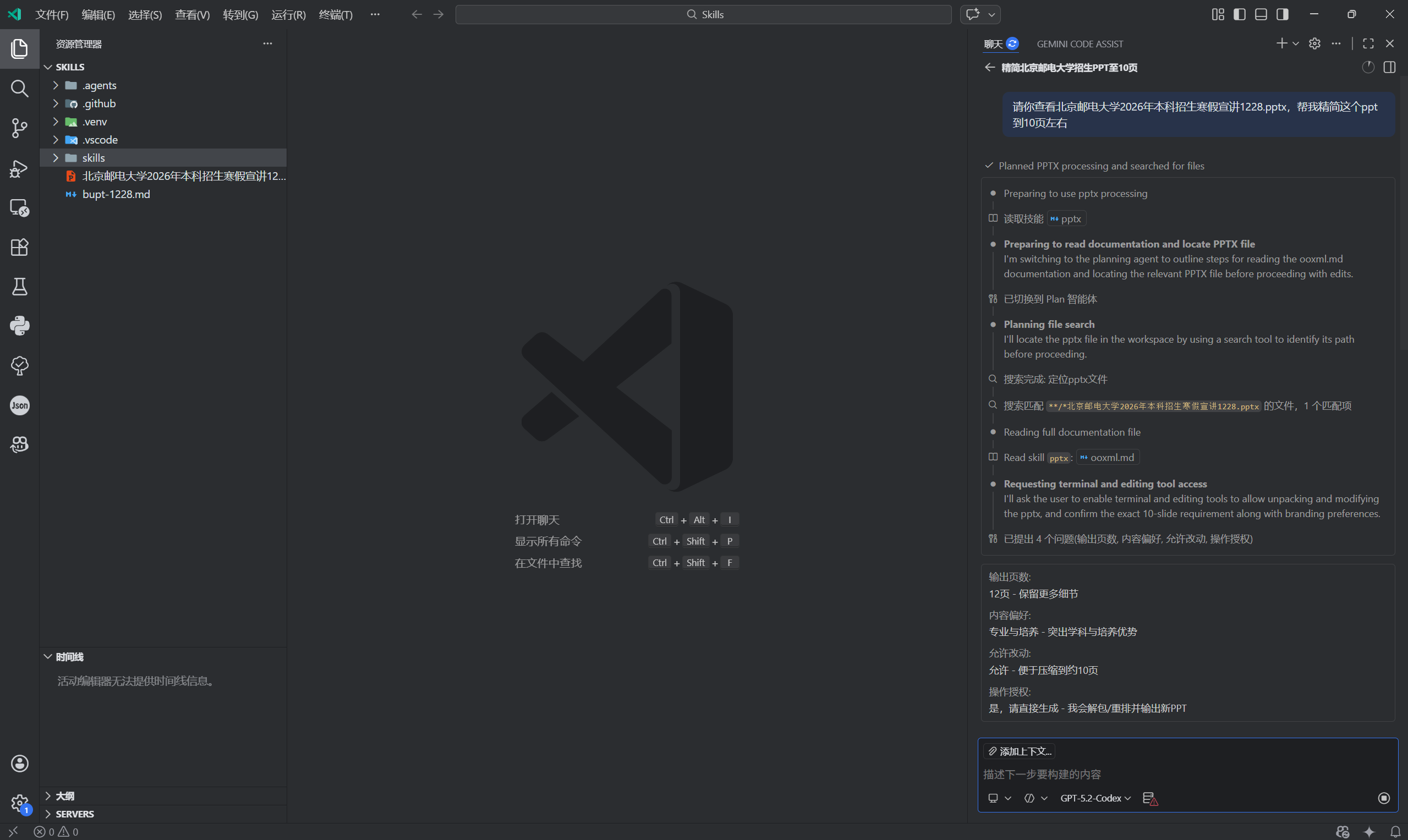Click the 添加上下文 button
This screenshot has height=840, width=1408.
pos(1020,751)
